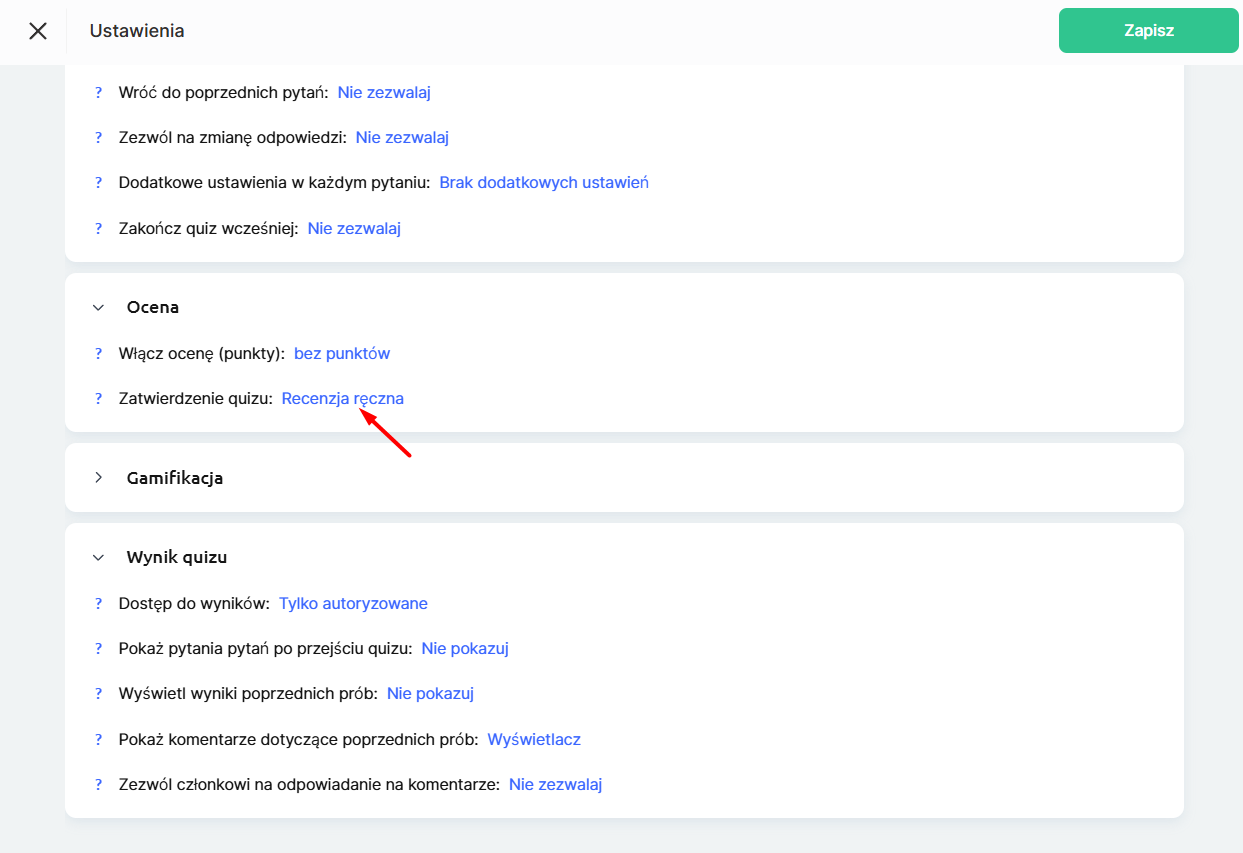Image resolution: width=1243 pixels, height=853 pixels.
Task: Collapse the Wynik quizu section
Action: 98,558
